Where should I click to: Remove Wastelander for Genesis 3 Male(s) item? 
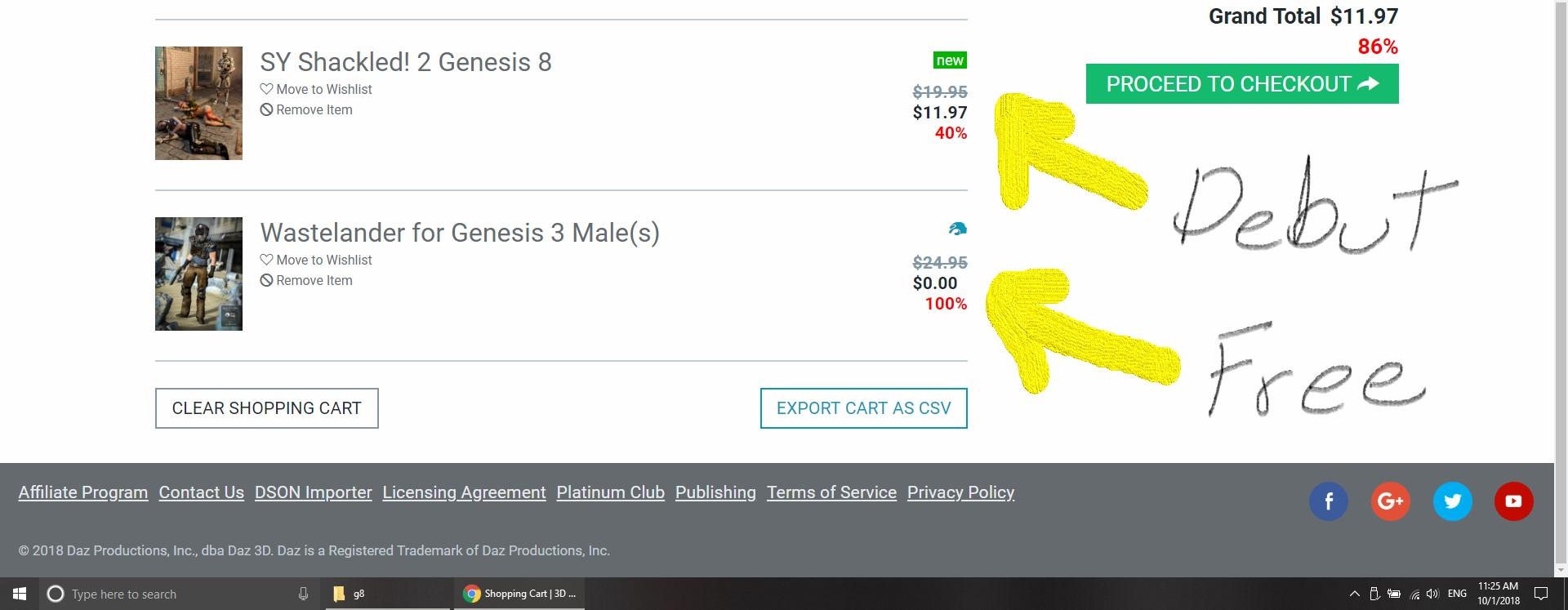click(306, 280)
